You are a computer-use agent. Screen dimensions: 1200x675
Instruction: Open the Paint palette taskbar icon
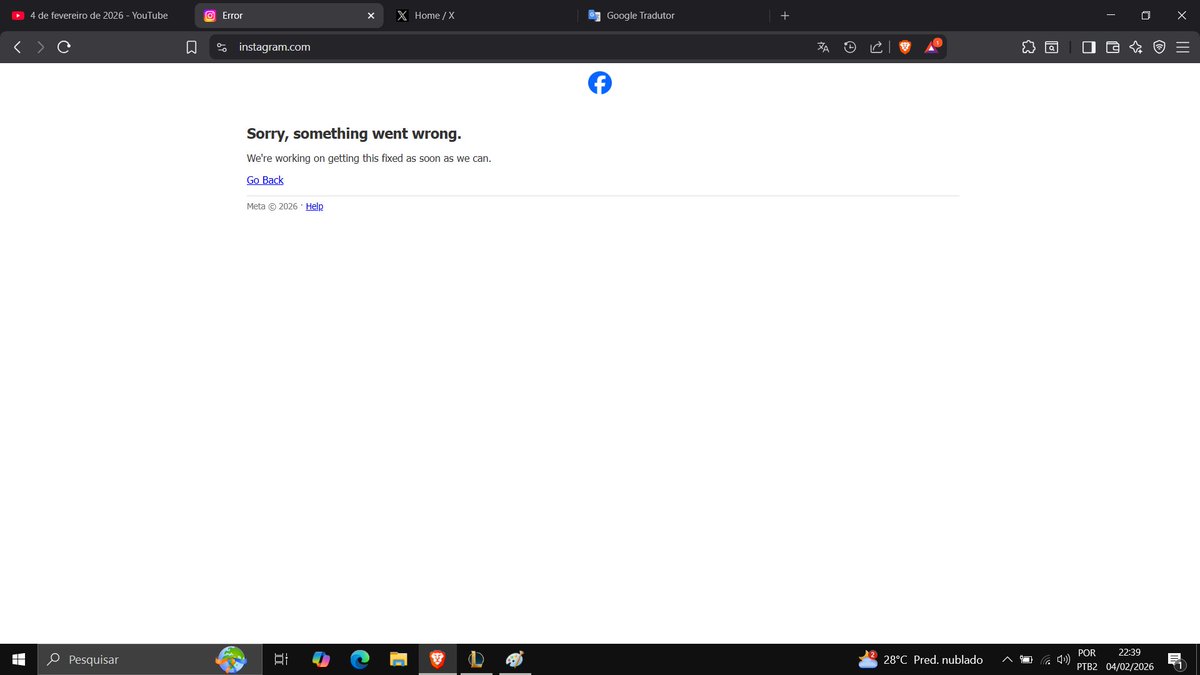coord(514,659)
